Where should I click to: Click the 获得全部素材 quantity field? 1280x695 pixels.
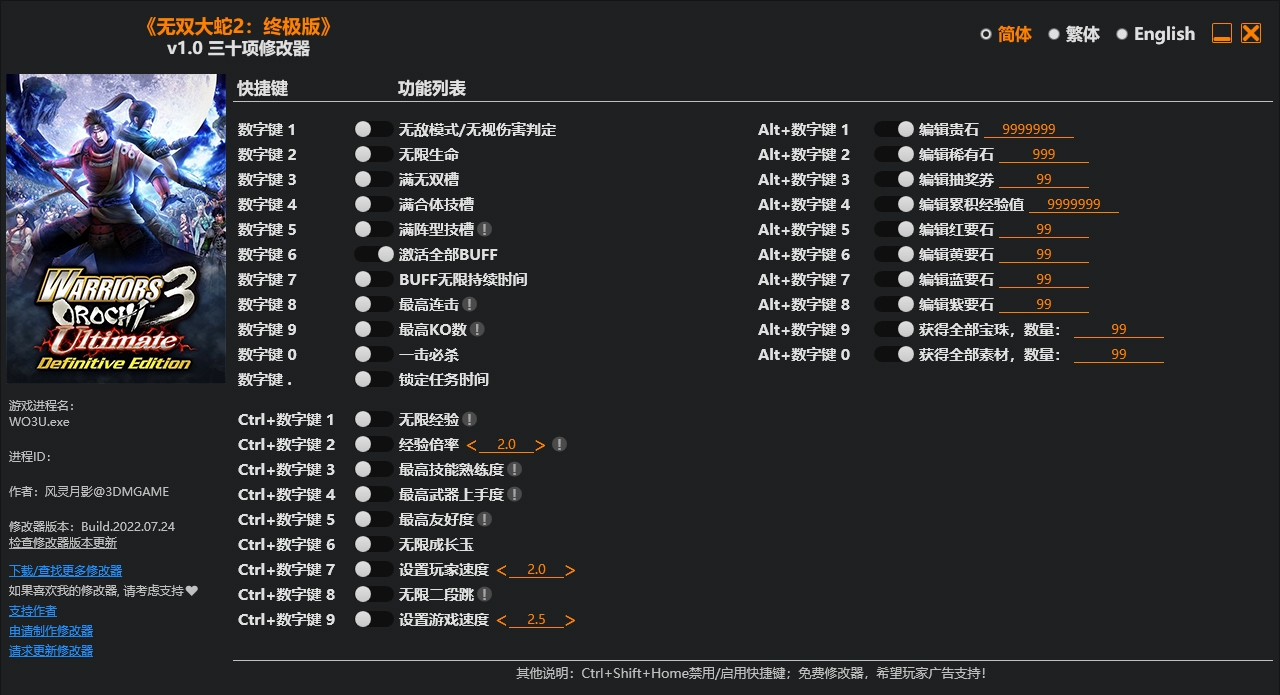point(1118,353)
